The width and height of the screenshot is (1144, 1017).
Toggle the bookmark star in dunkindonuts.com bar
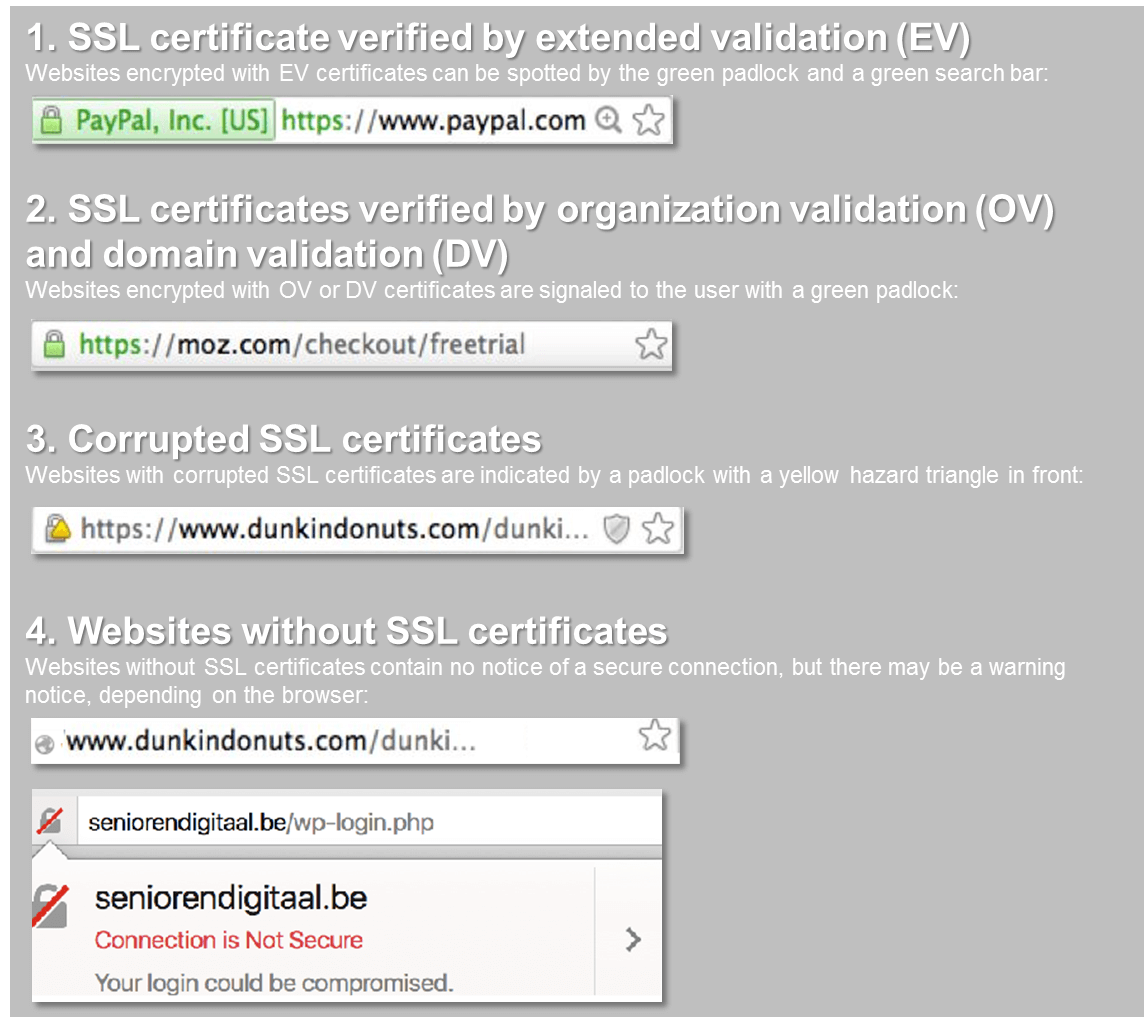coord(657,528)
